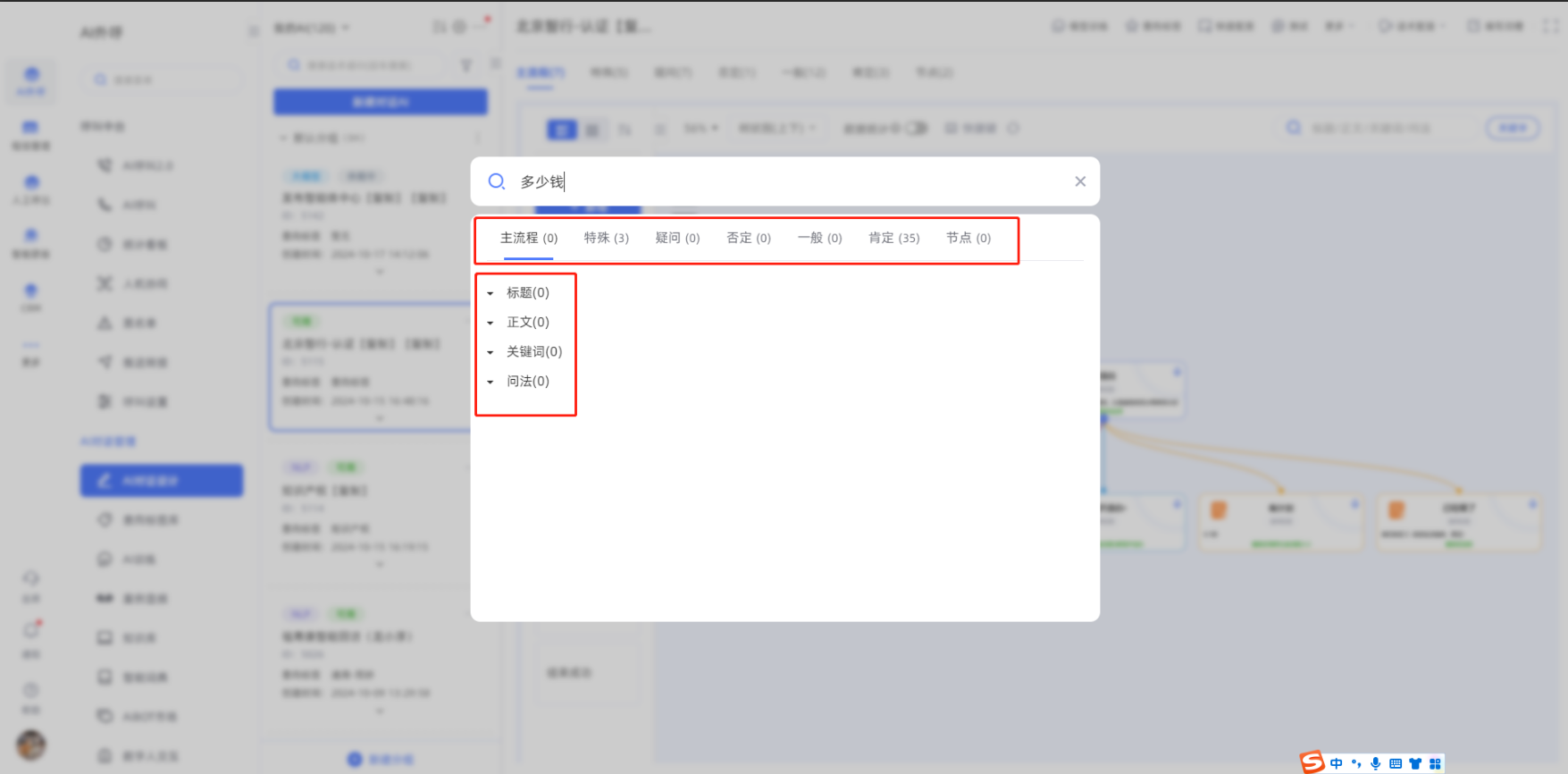Viewport: 1568px width, 774px height.
Task: Open the Sogou toolbox grid icon
Action: (x=1435, y=763)
